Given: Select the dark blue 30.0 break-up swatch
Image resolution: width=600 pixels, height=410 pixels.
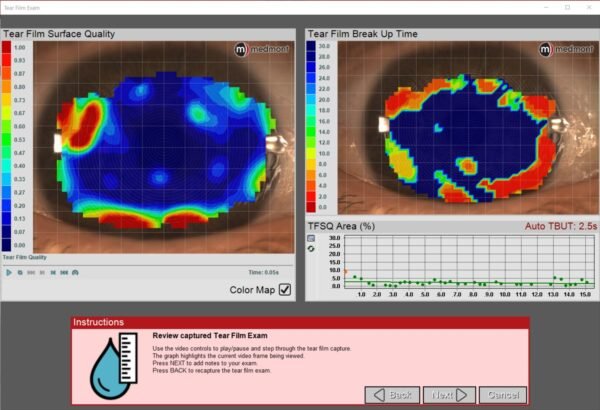Looking at the screenshot, I should [319, 48].
